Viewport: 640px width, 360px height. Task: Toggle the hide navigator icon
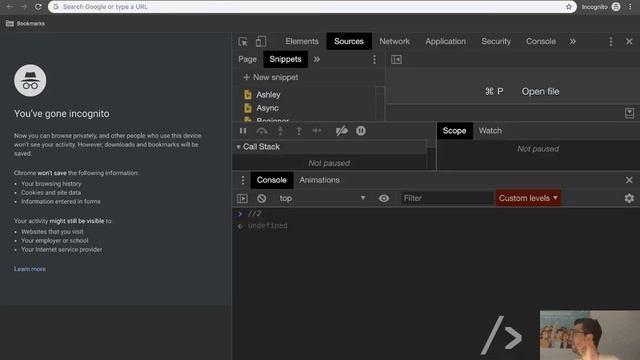coord(396,60)
